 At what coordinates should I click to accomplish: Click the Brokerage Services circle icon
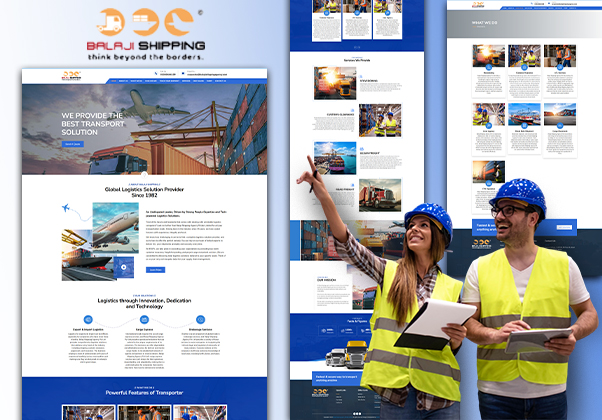(x=200, y=319)
